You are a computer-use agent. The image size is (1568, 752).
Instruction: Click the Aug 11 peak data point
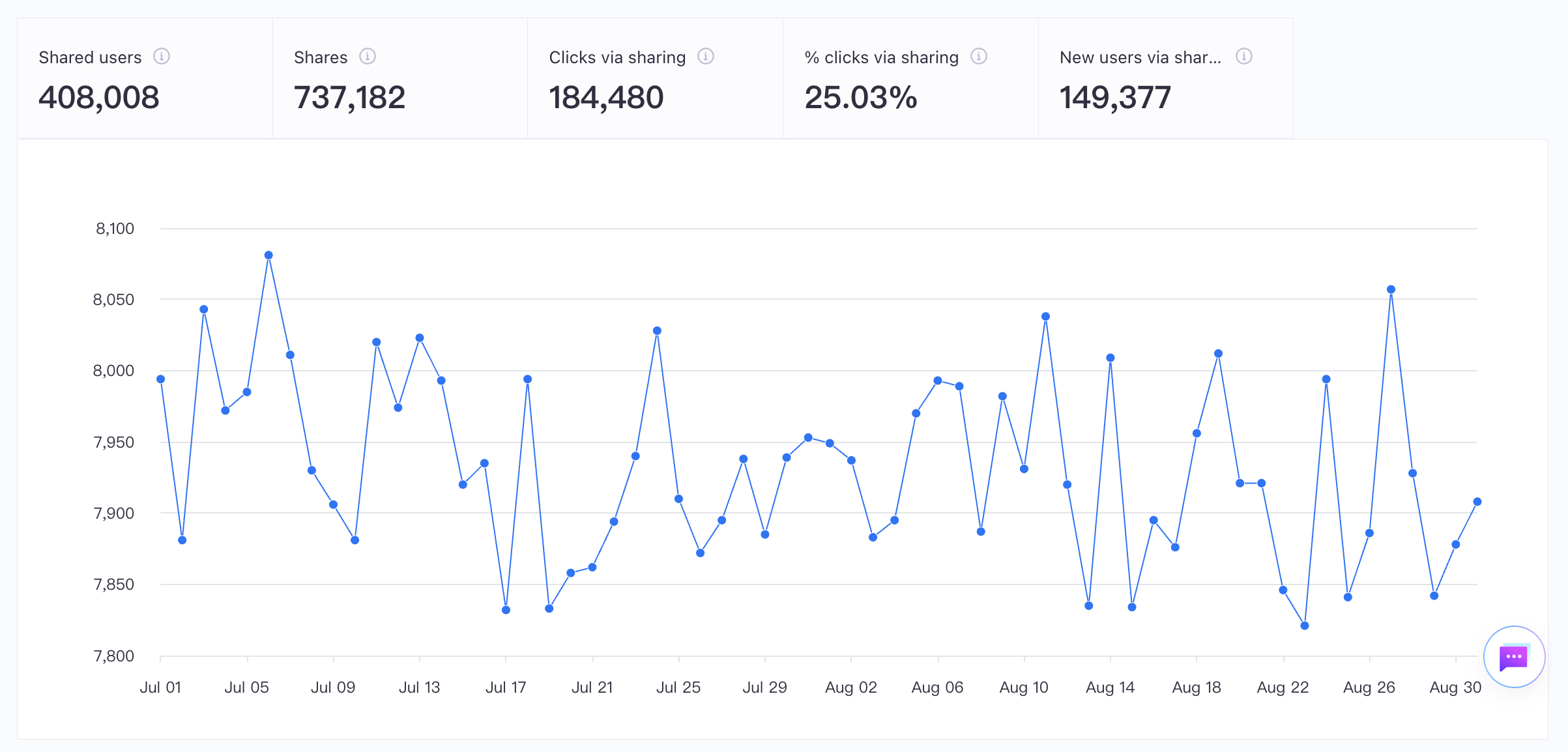(x=1045, y=317)
